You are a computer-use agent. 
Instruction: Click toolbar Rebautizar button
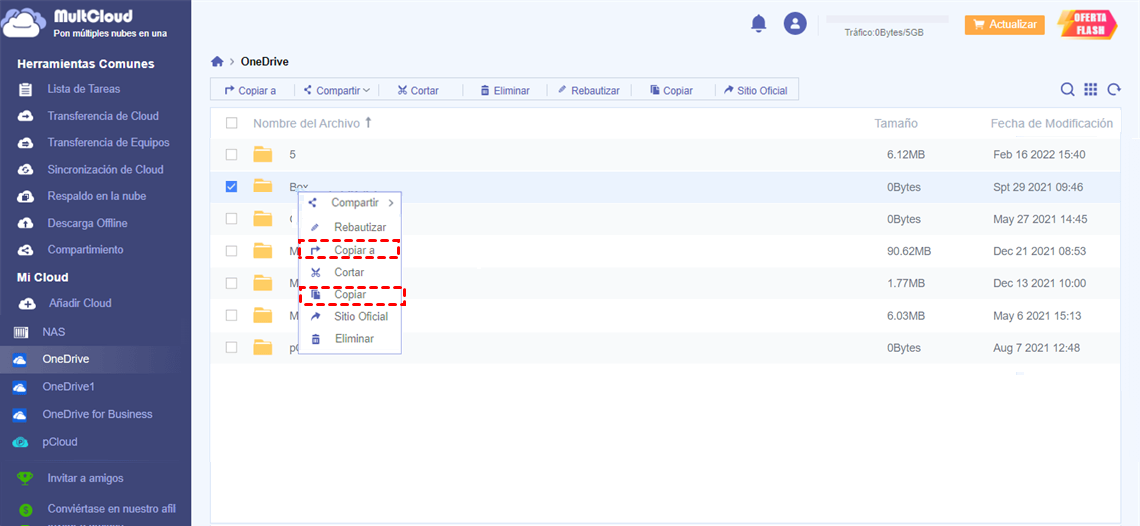tap(589, 91)
